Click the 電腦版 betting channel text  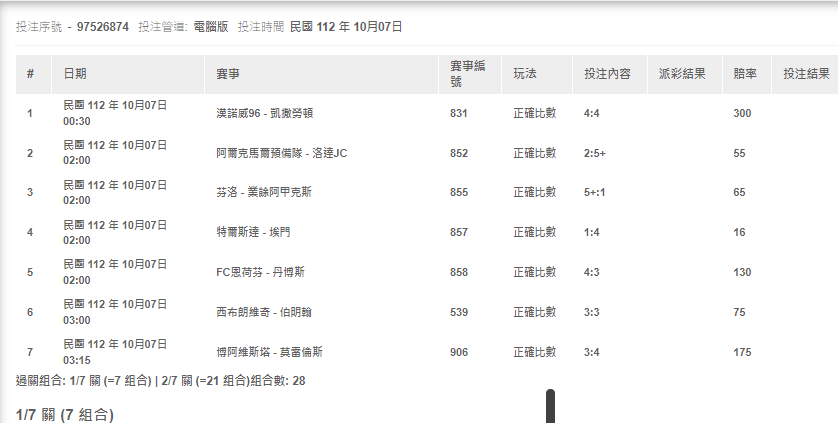[211, 27]
